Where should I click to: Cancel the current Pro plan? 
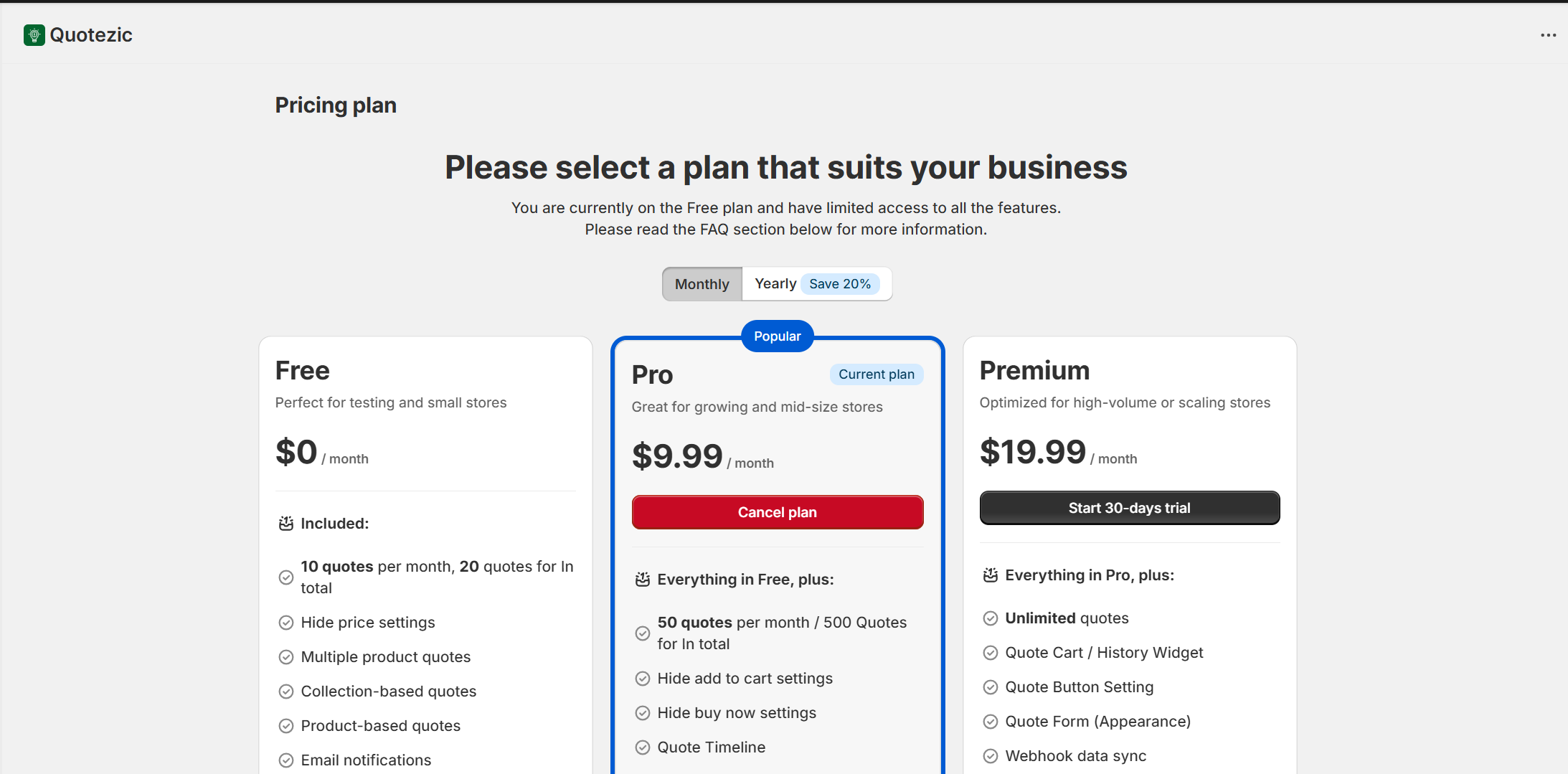click(777, 512)
